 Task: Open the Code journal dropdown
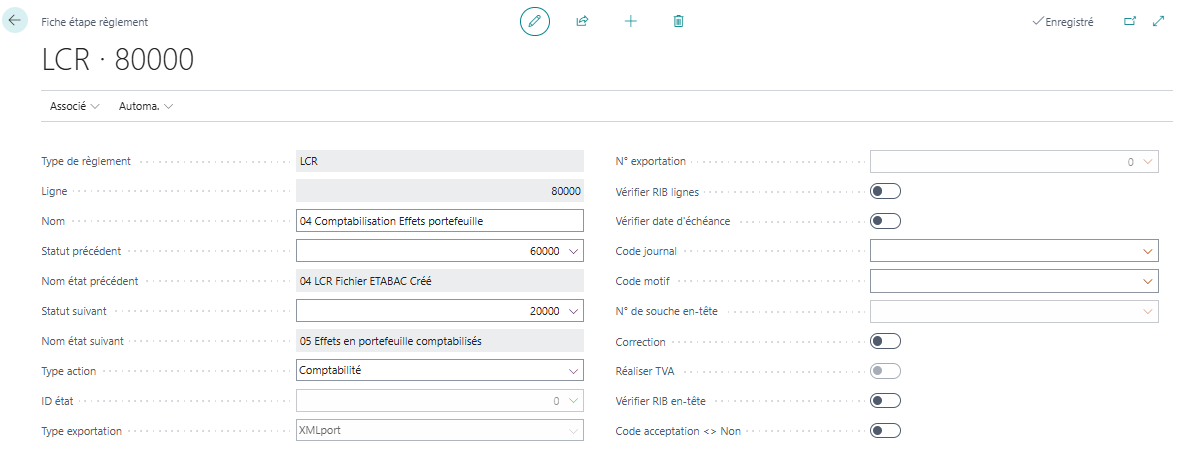click(1147, 251)
